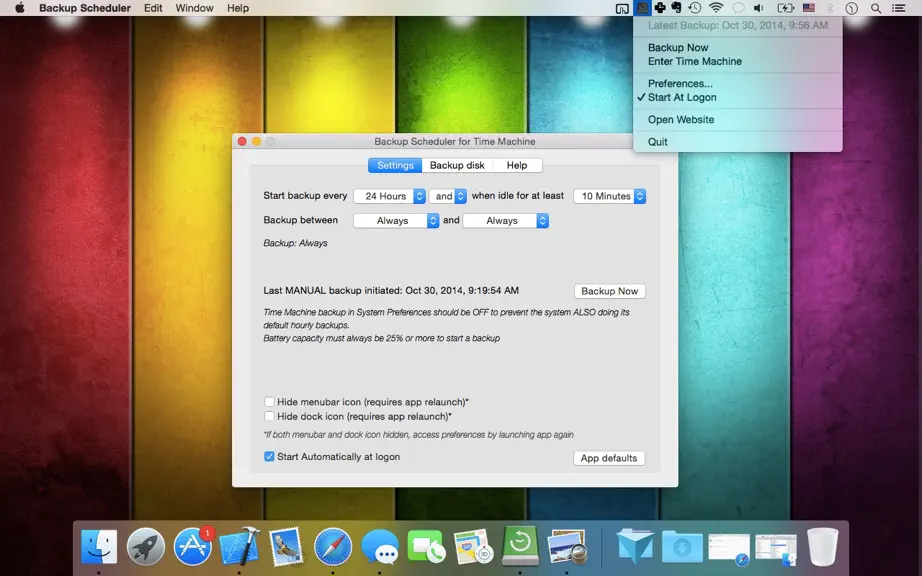Screen dimensions: 922x576
Task: Open Preview photo loupe icon in dock
Action: coord(567,547)
